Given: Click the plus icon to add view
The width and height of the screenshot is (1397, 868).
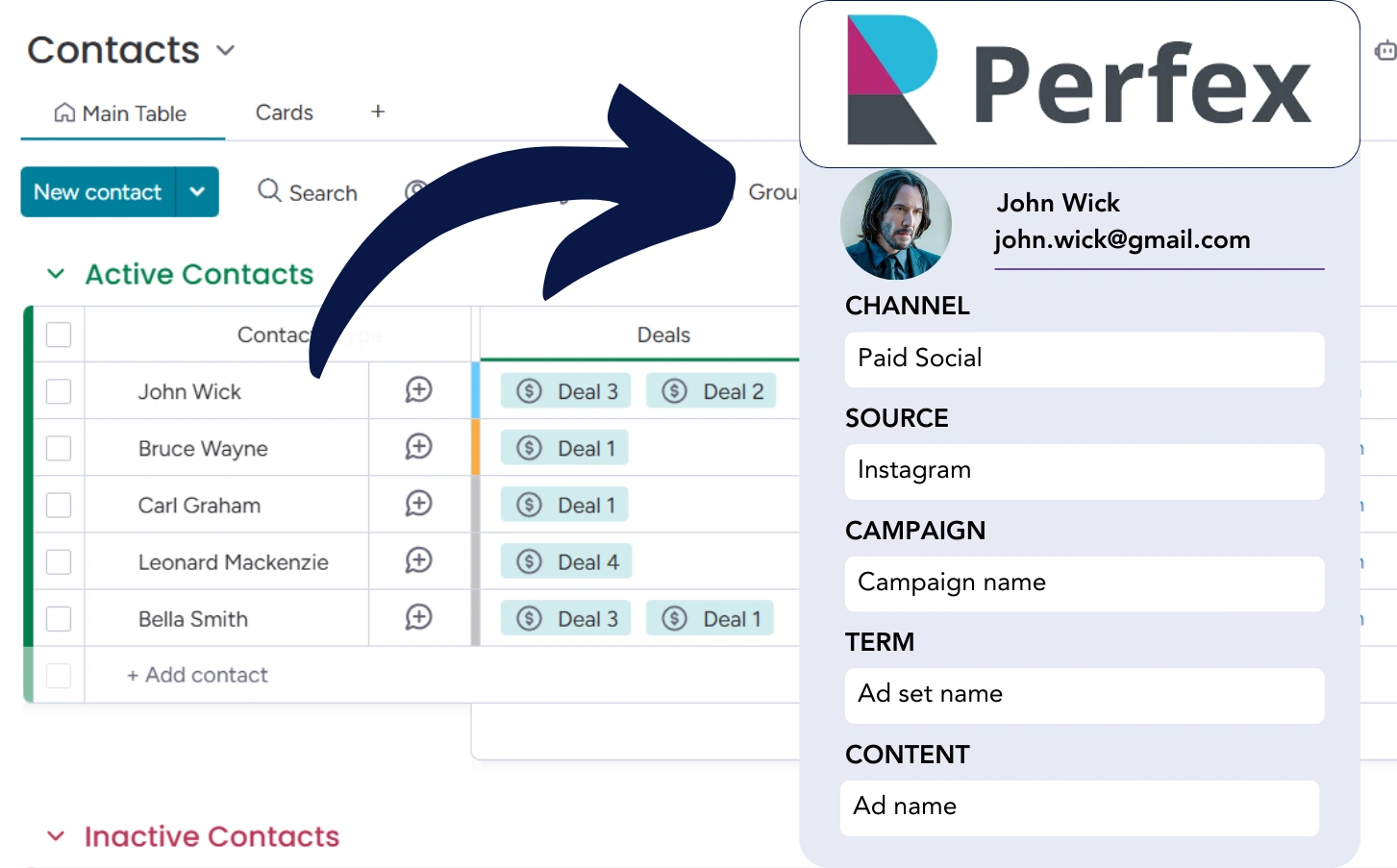Looking at the screenshot, I should [378, 112].
